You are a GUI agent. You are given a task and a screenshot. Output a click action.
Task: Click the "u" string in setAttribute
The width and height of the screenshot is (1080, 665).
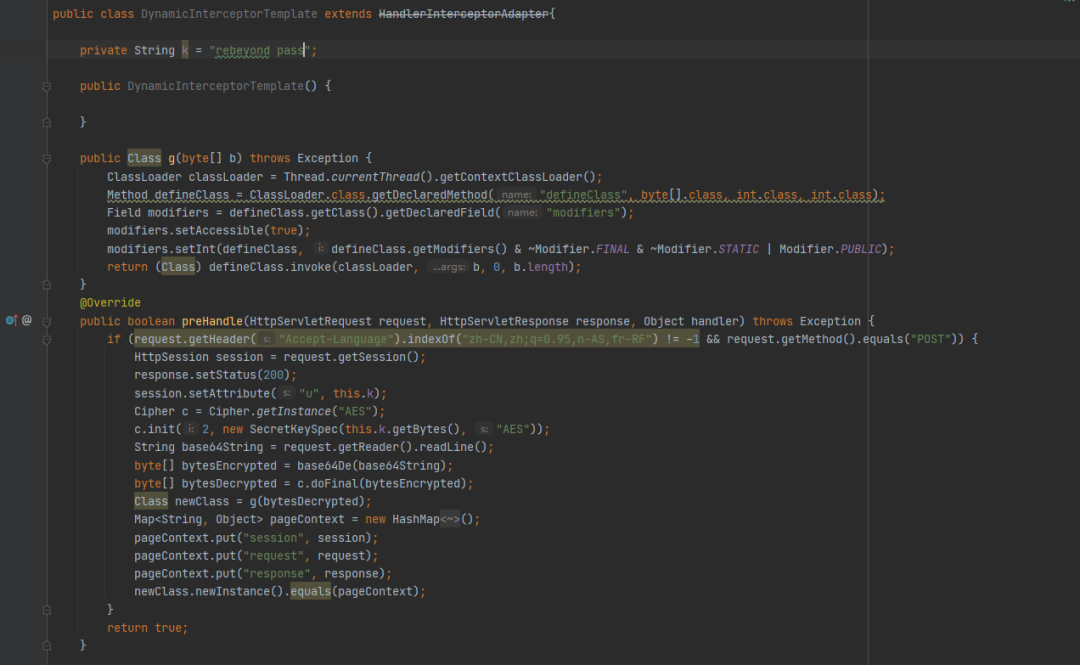pos(310,393)
